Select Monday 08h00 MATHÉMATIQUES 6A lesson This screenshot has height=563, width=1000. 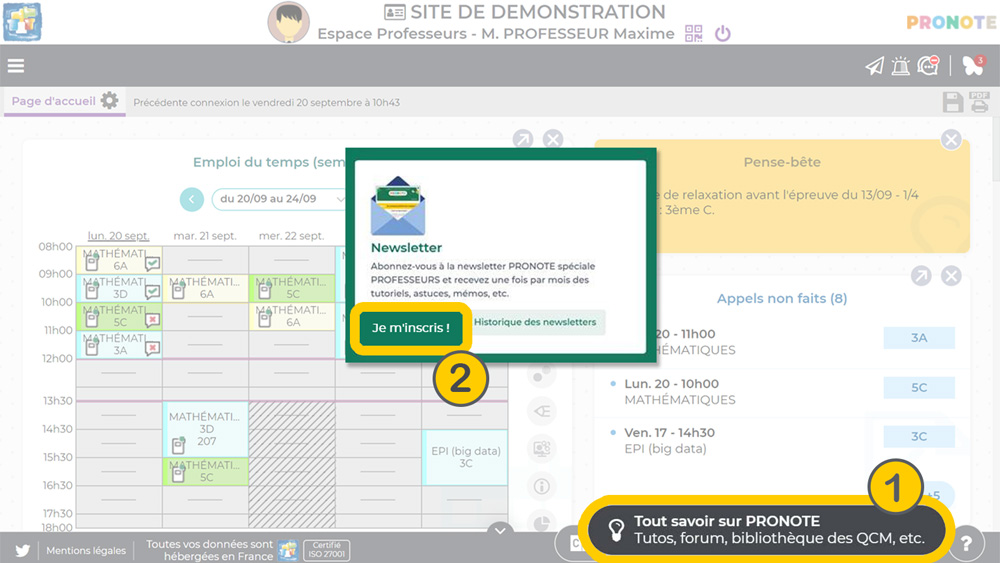[119, 260]
